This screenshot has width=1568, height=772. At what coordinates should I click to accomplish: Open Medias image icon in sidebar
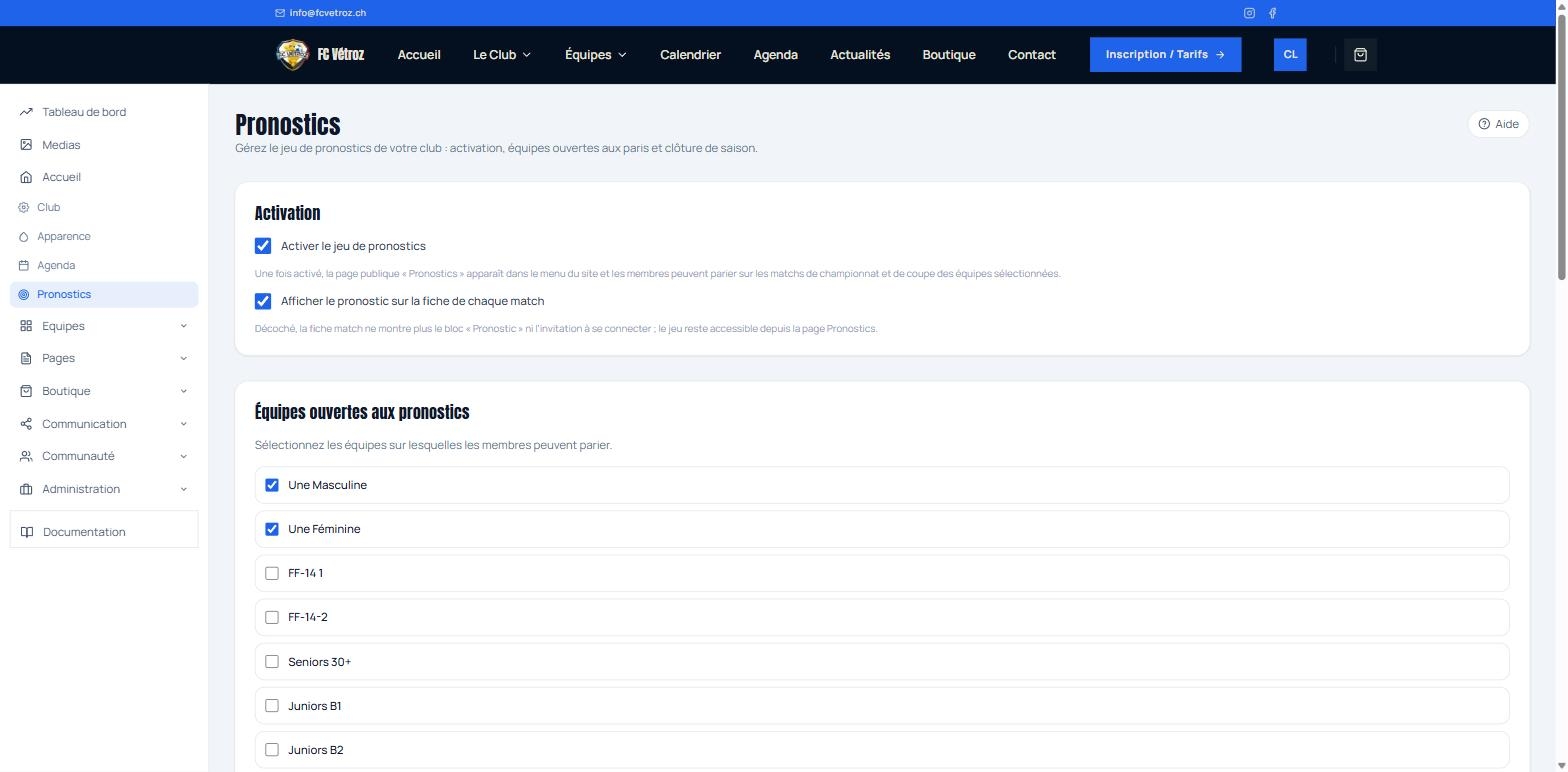pyautogui.click(x=26, y=145)
